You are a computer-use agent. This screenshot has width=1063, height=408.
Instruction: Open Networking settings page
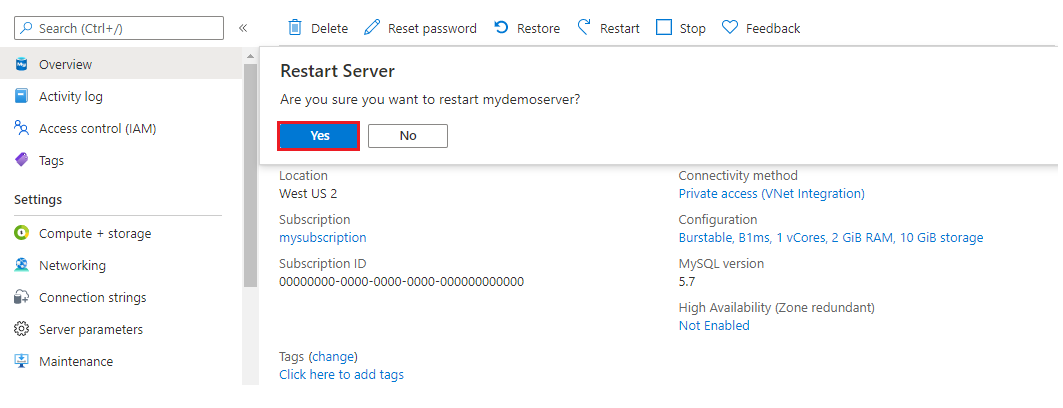click(72, 266)
